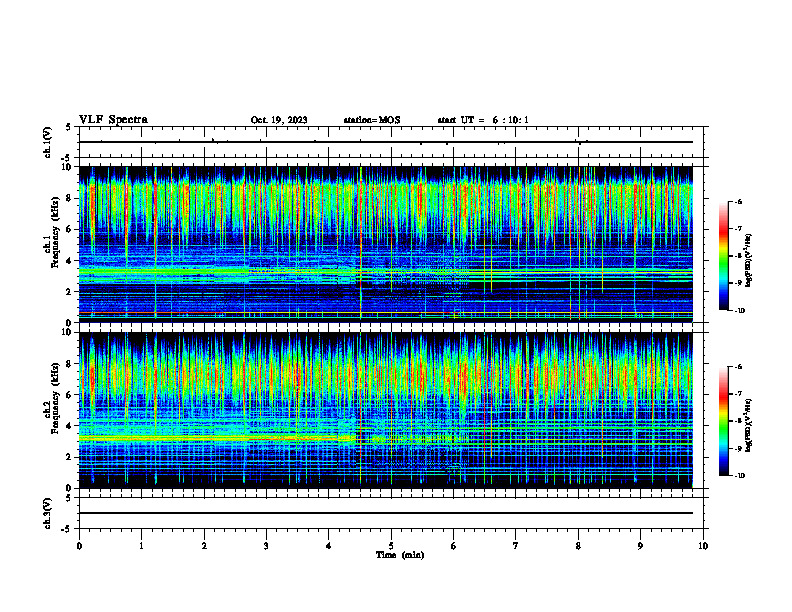Click the ch.1 color bar "log(PSD)" units label
792x612 pixels.
tap(749, 260)
